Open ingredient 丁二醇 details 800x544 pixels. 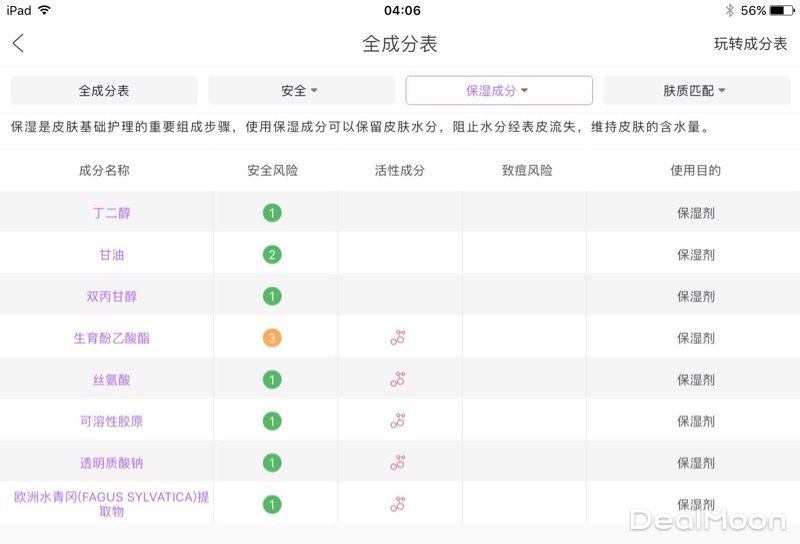click(111, 213)
